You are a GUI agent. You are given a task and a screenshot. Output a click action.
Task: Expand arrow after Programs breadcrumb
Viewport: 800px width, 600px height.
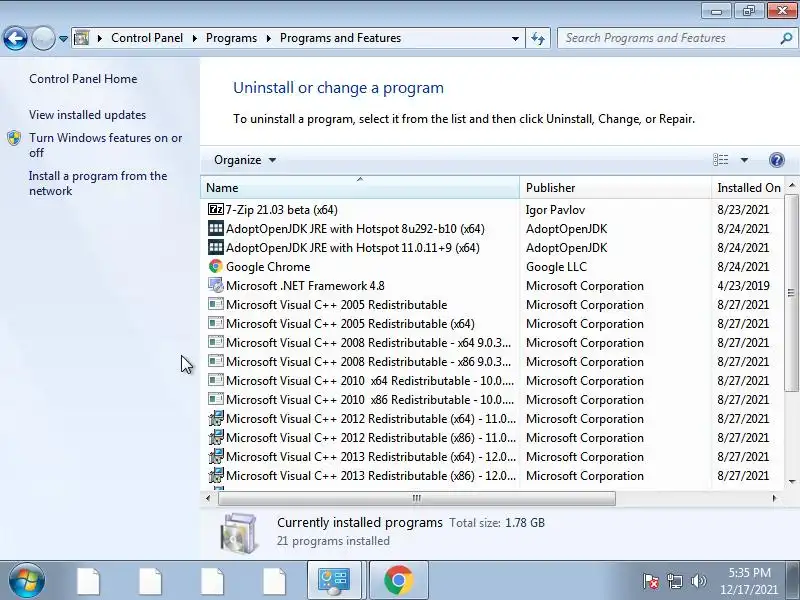coord(268,39)
